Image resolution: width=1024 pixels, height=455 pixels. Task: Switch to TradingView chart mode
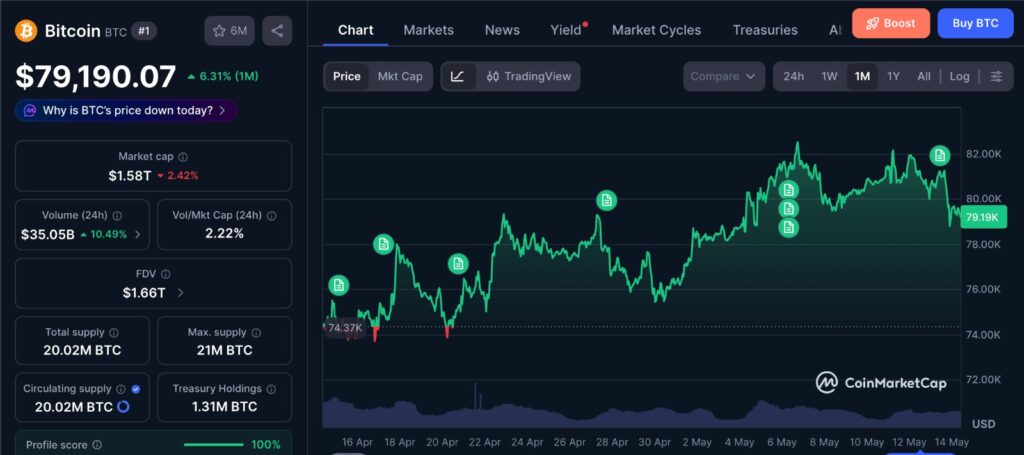528,76
